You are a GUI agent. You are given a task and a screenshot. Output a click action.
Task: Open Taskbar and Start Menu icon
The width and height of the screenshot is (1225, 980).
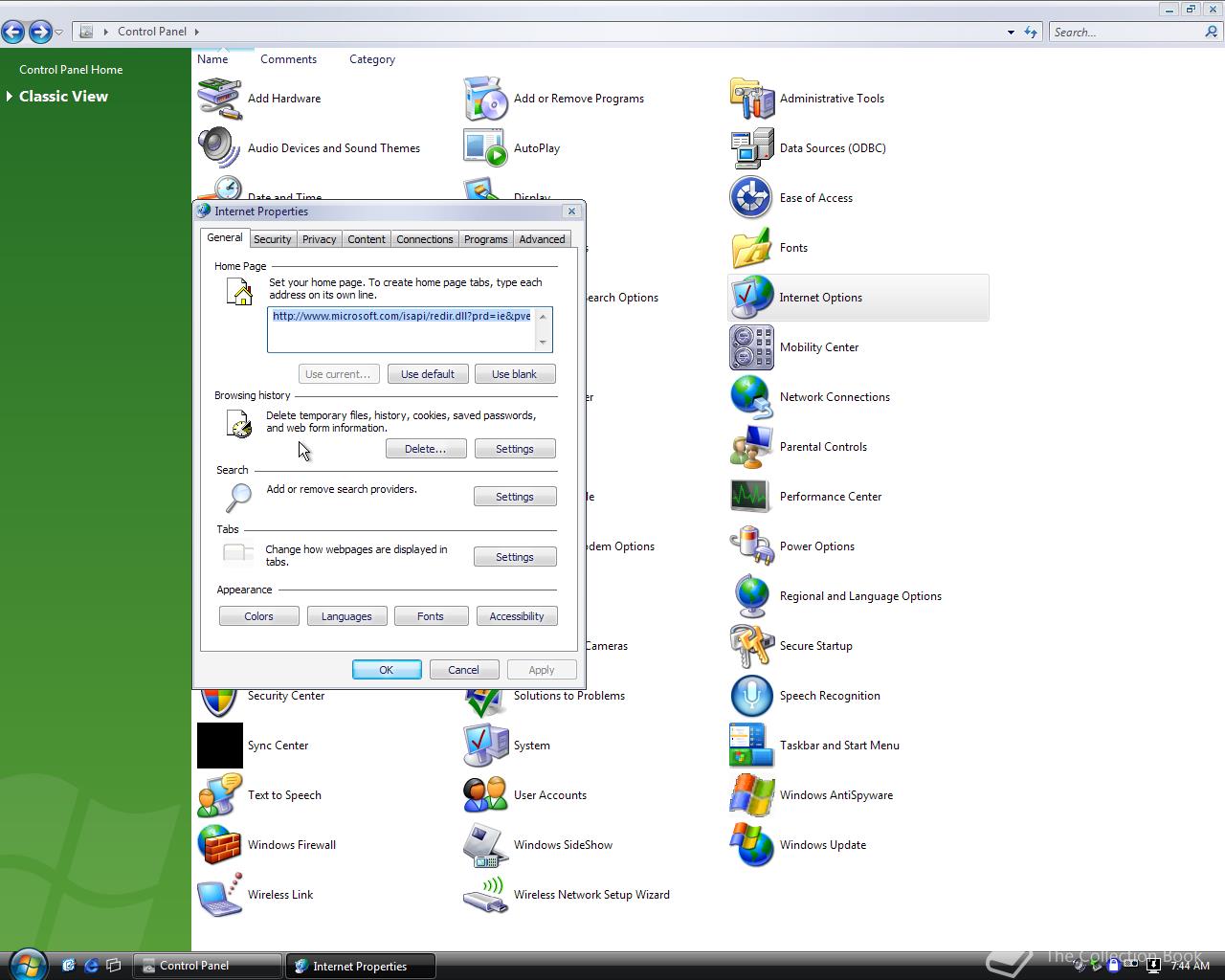point(751,746)
